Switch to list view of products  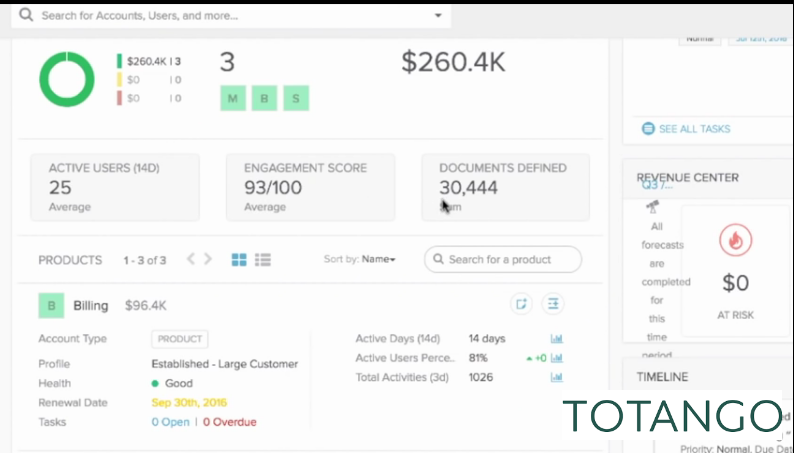pyautogui.click(x=263, y=260)
